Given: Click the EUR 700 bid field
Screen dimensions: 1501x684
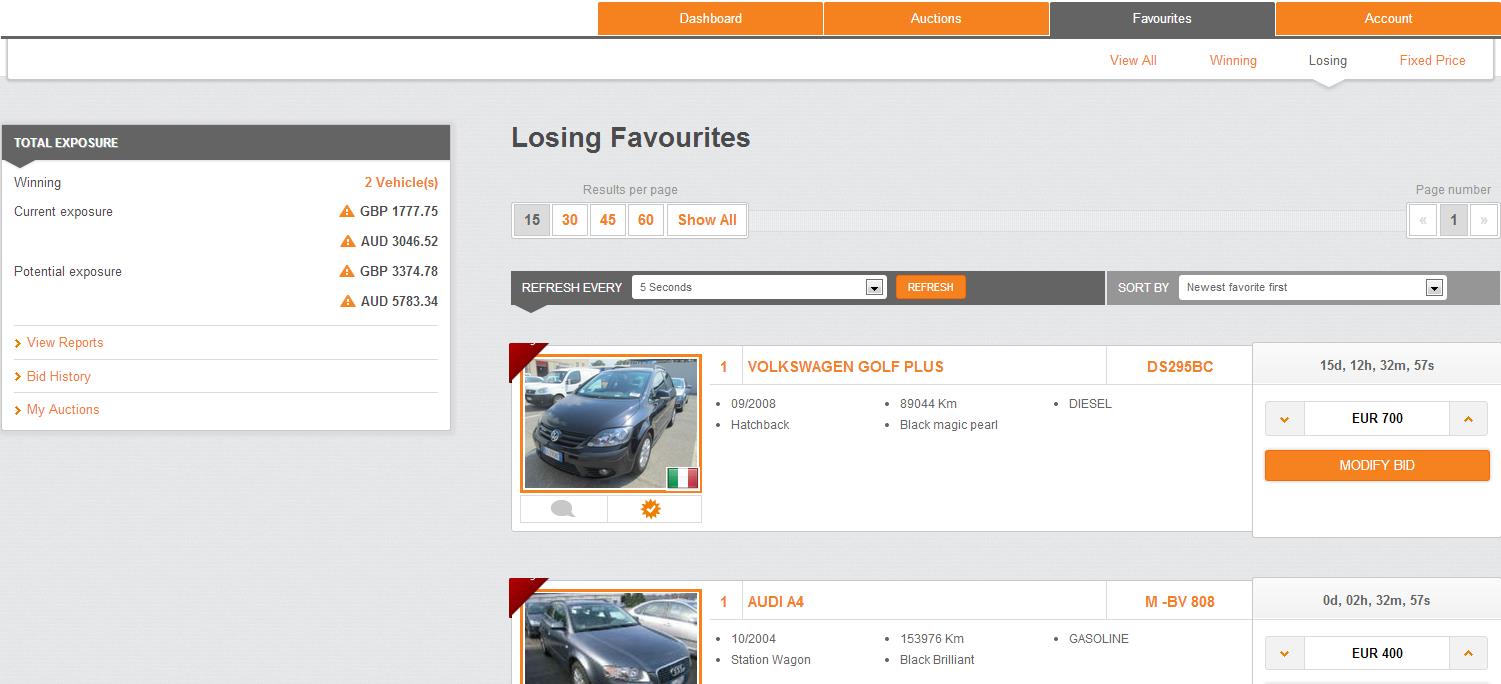Looking at the screenshot, I should tap(1377, 419).
